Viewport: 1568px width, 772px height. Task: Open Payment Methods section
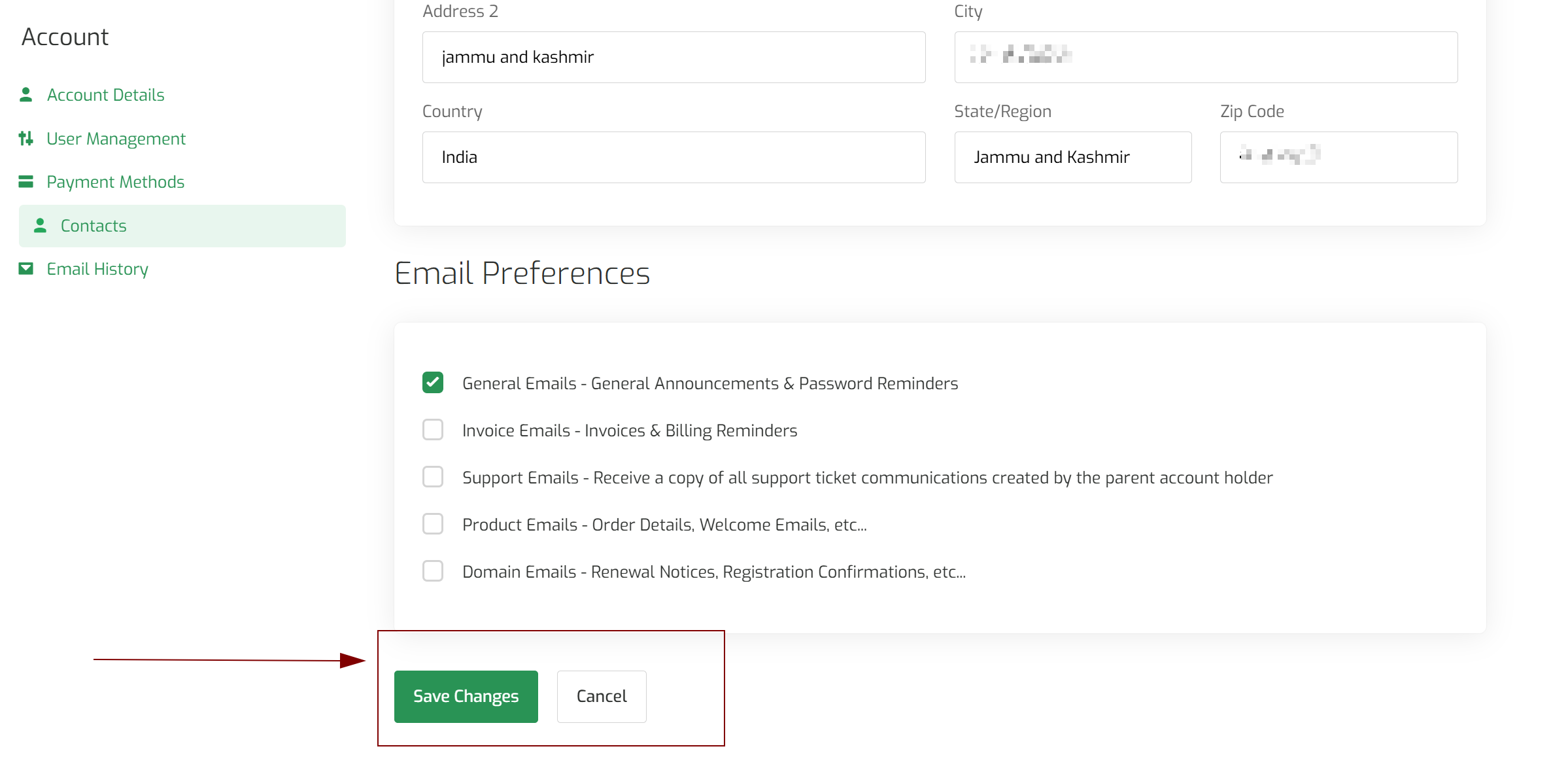tap(116, 182)
